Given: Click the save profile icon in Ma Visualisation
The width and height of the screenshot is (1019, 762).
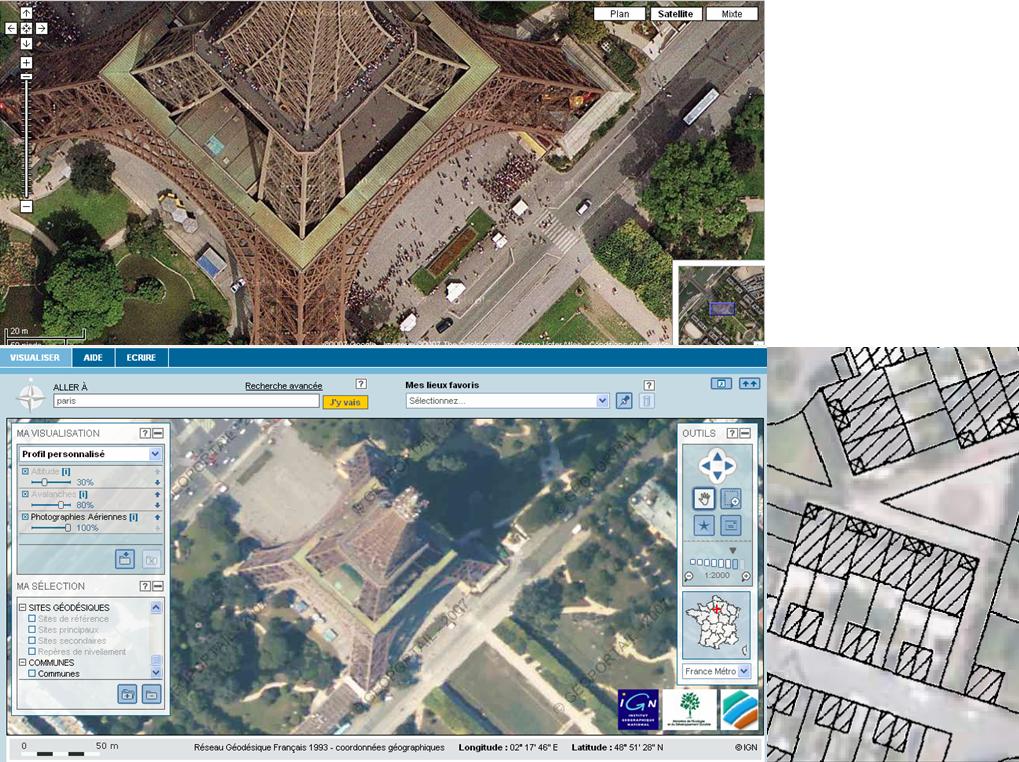Looking at the screenshot, I should coord(125,559).
